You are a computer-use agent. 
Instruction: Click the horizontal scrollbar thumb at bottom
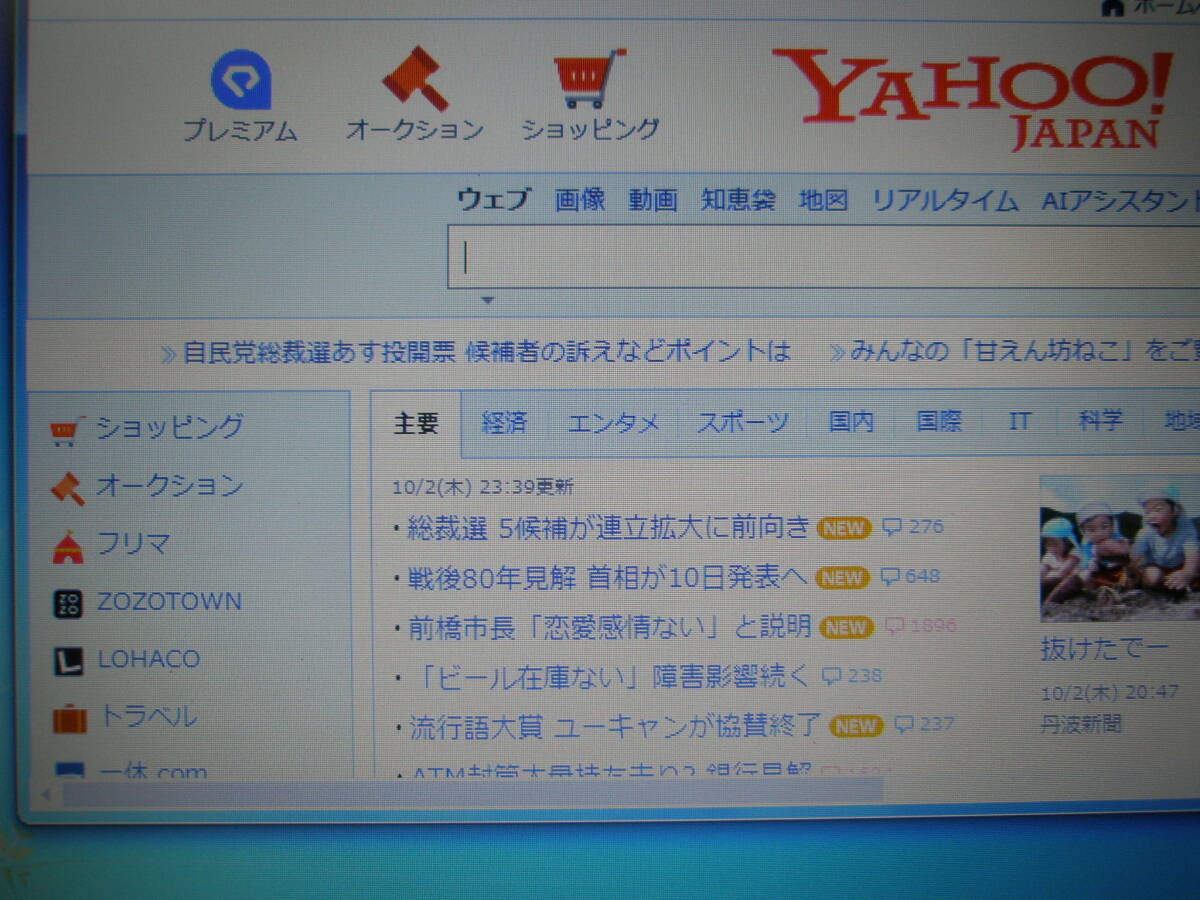(473, 794)
